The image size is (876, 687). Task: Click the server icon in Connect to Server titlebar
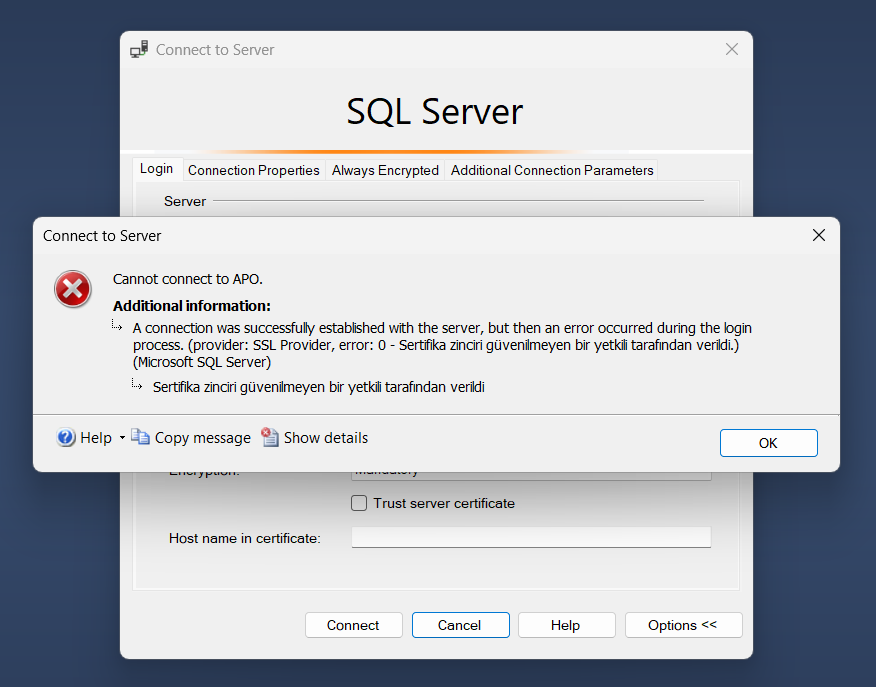pos(138,48)
